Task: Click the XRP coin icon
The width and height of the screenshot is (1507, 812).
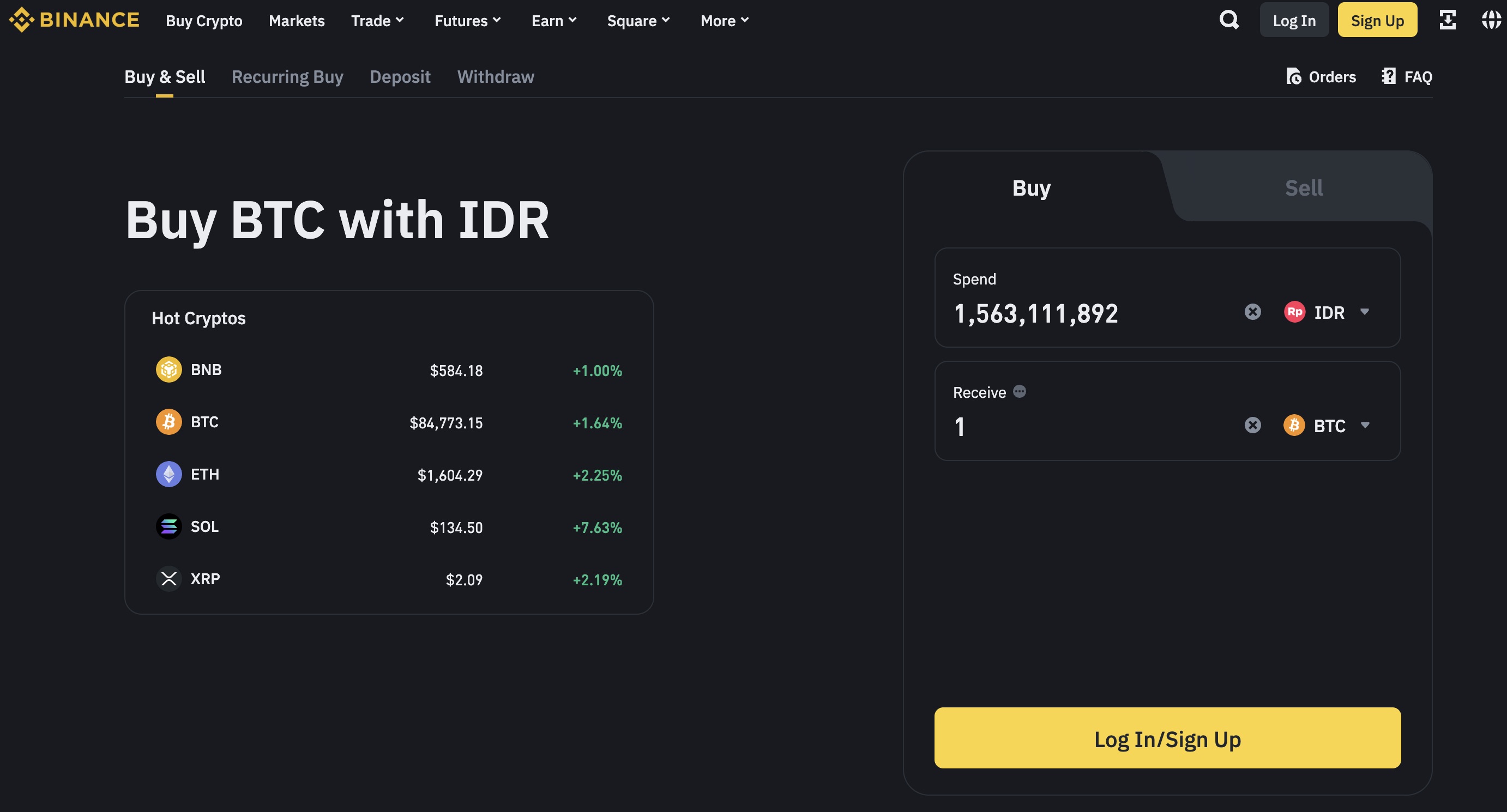Action: [x=168, y=579]
